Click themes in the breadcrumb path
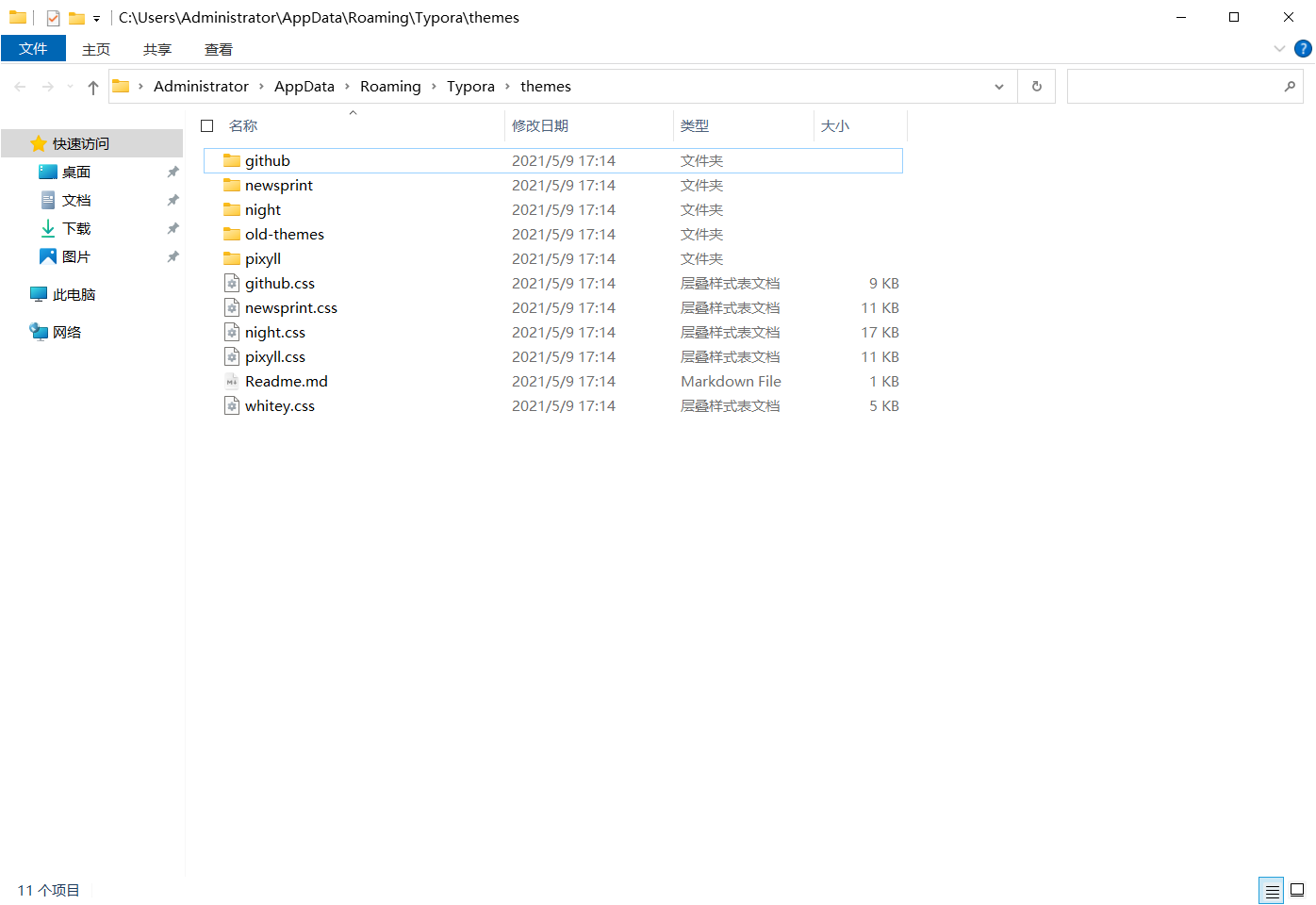Screen dimensions: 1316x905 [x=546, y=87]
